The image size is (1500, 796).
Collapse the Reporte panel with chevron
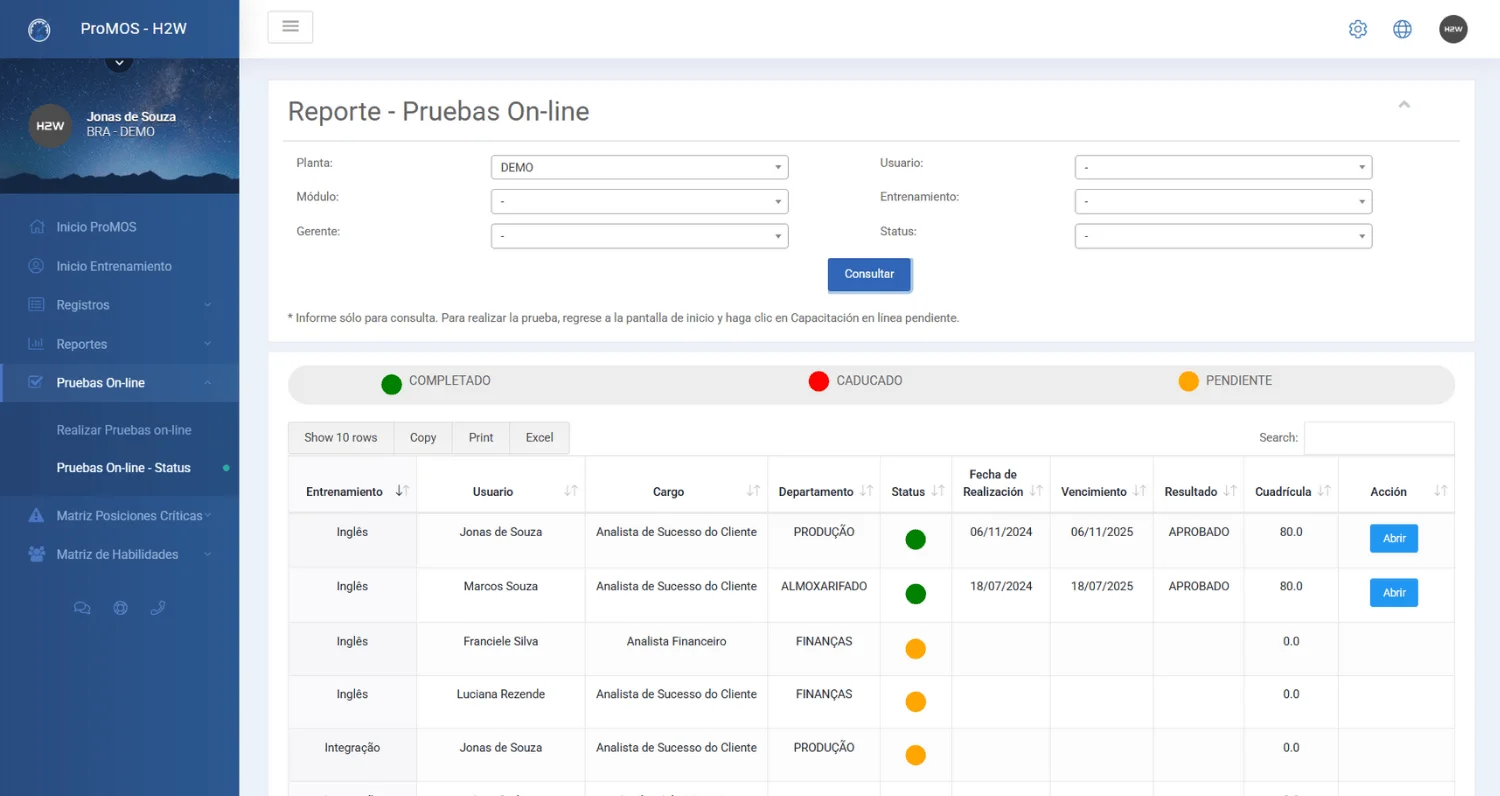[1404, 104]
